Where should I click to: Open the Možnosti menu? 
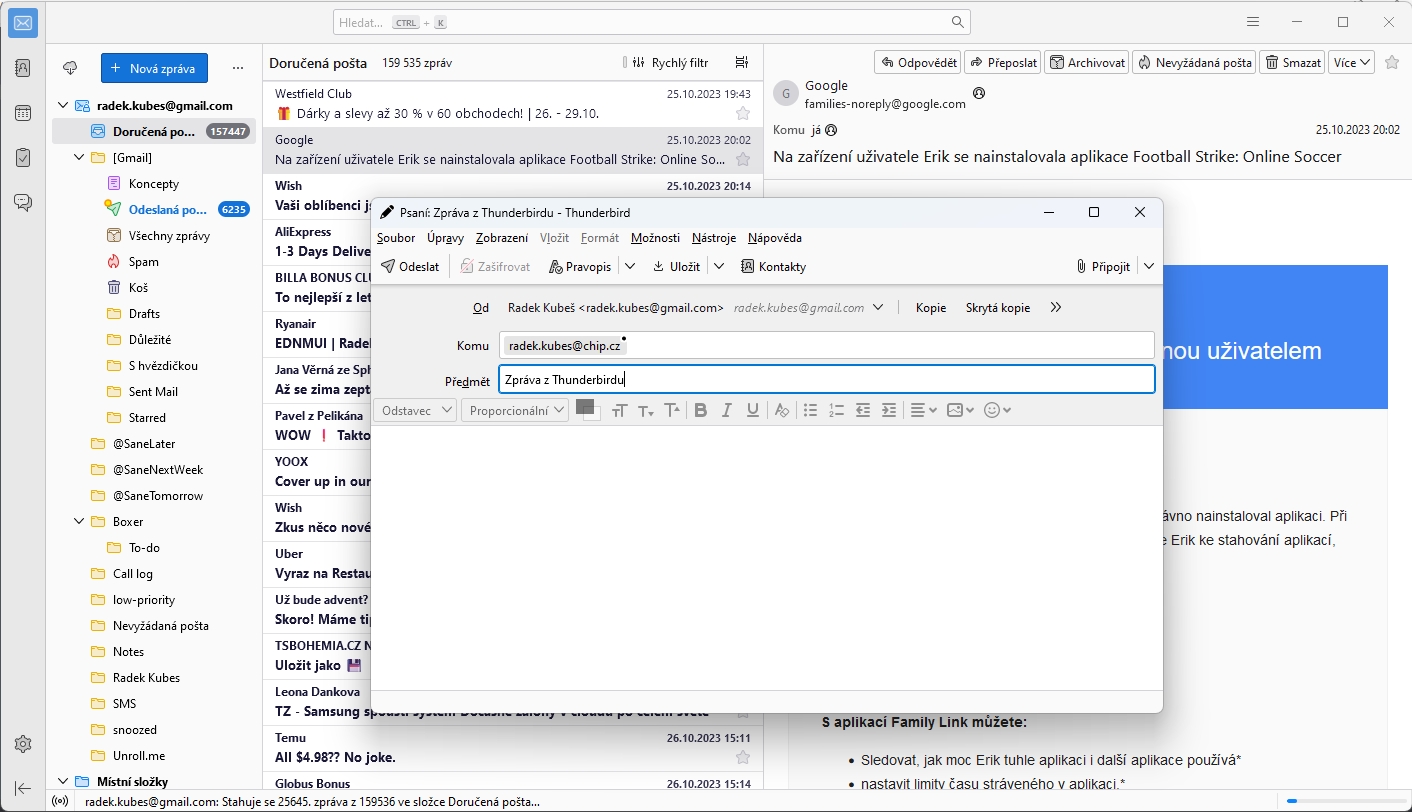pos(655,238)
